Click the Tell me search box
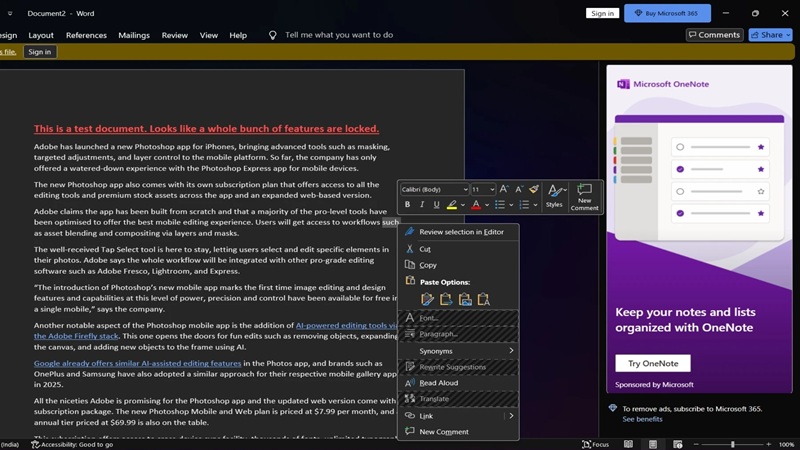Viewport: 800px width, 450px height. click(x=339, y=35)
